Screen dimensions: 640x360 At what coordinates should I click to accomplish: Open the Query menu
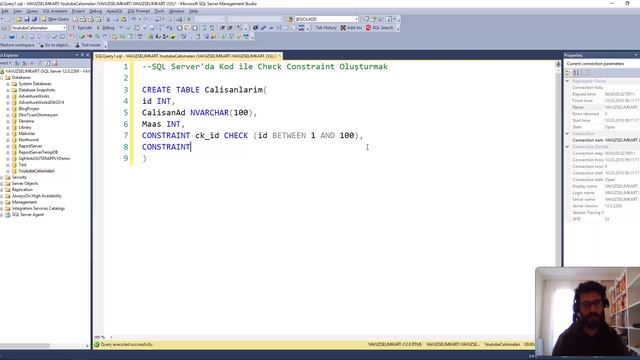(x=32, y=11)
